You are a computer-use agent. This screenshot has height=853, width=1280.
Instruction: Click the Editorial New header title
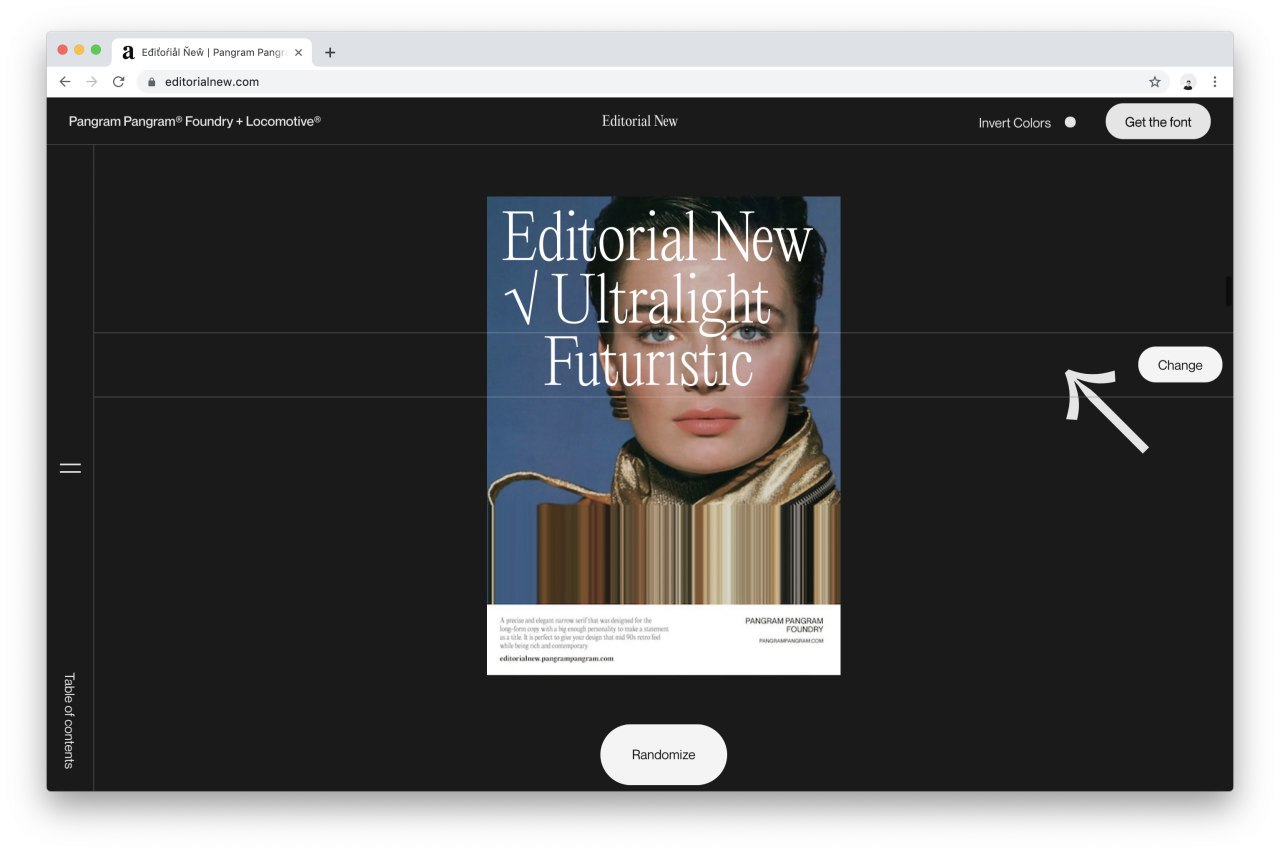coord(640,121)
